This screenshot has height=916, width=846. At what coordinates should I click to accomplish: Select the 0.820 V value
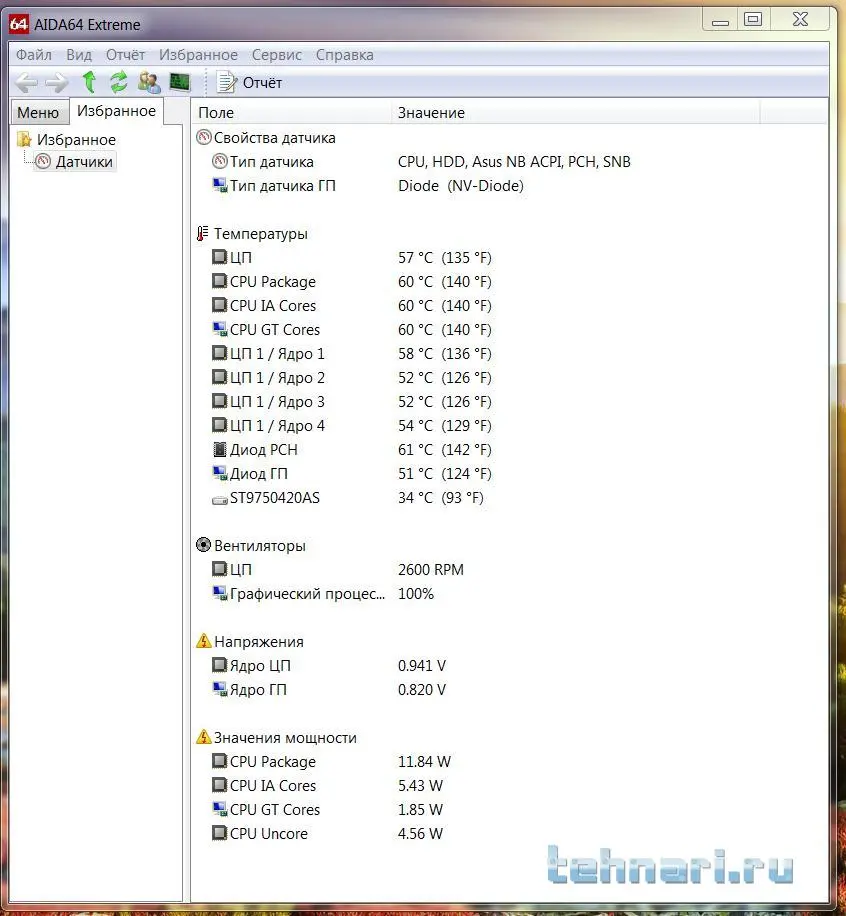421,690
